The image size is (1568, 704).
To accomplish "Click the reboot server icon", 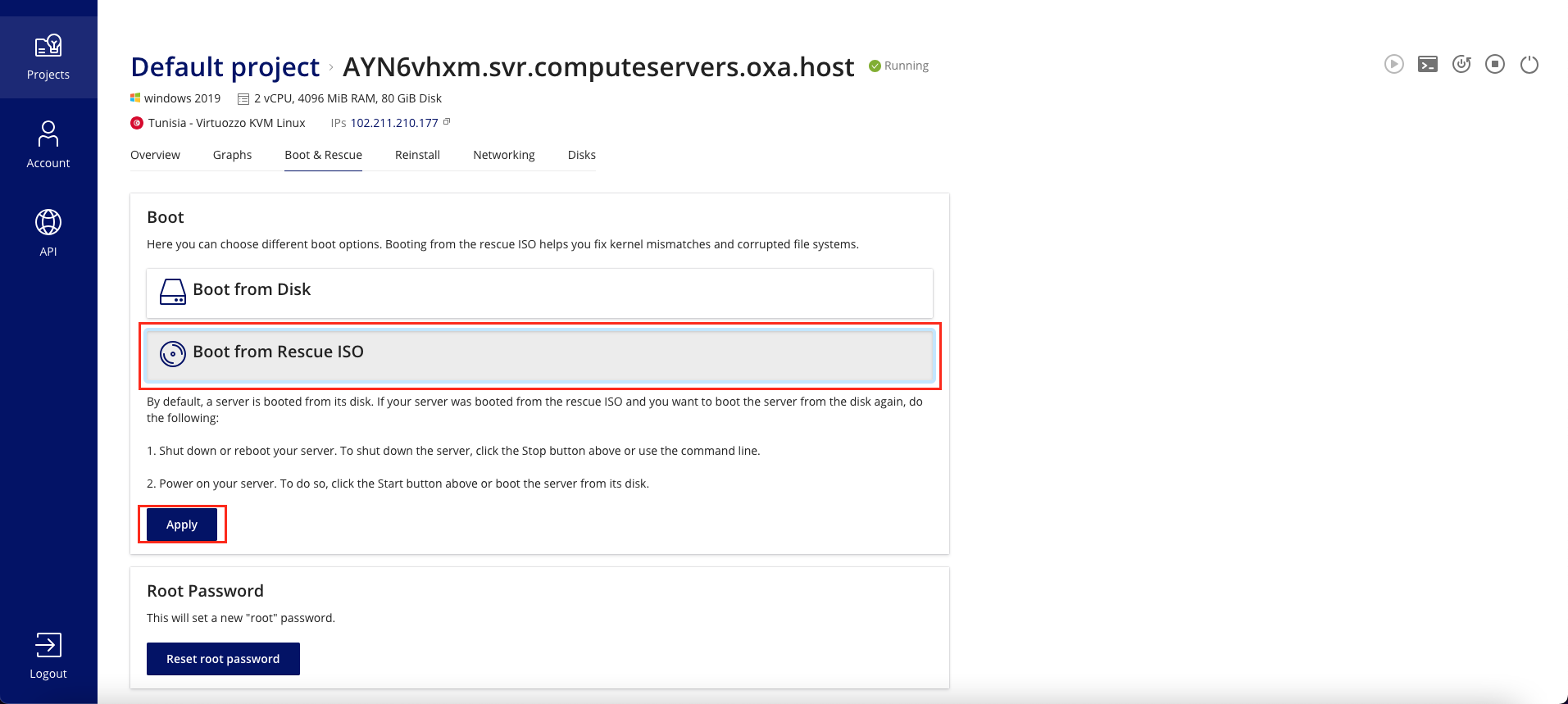I will tap(1461, 64).
